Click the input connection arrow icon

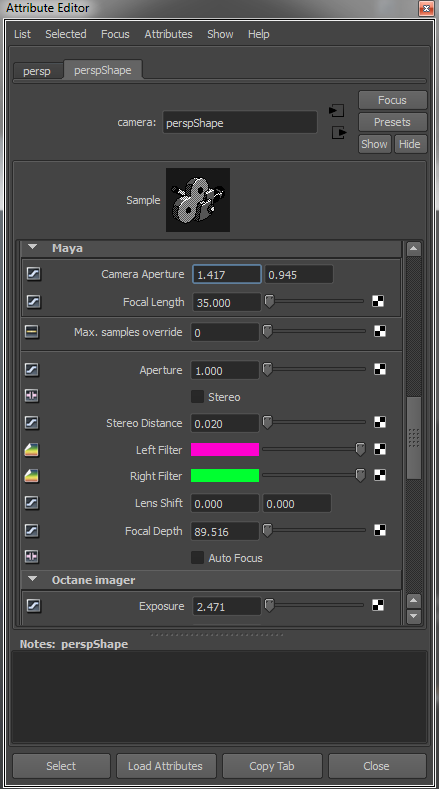pyautogui.click(x=336, y=110)
